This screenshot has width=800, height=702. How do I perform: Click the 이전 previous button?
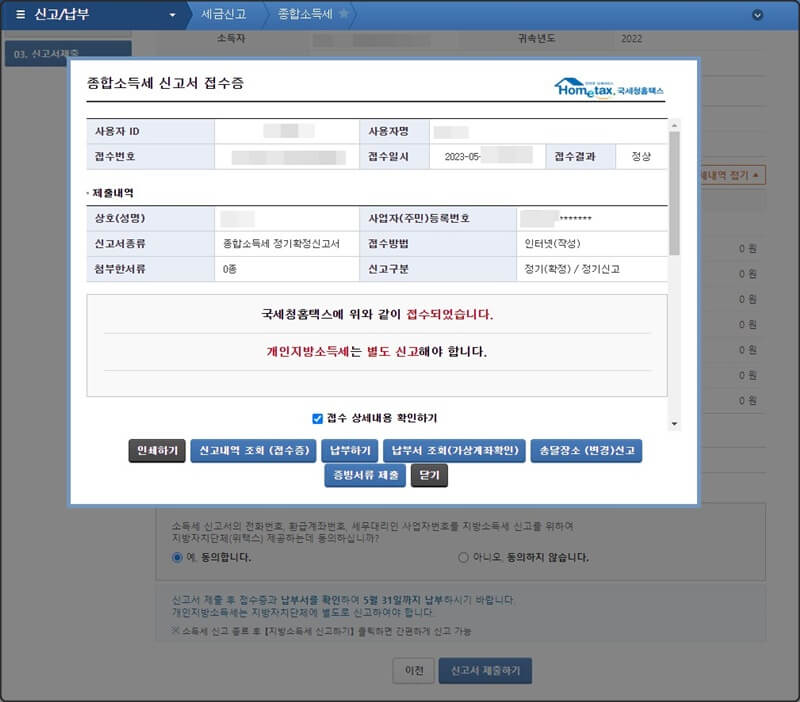414,672
